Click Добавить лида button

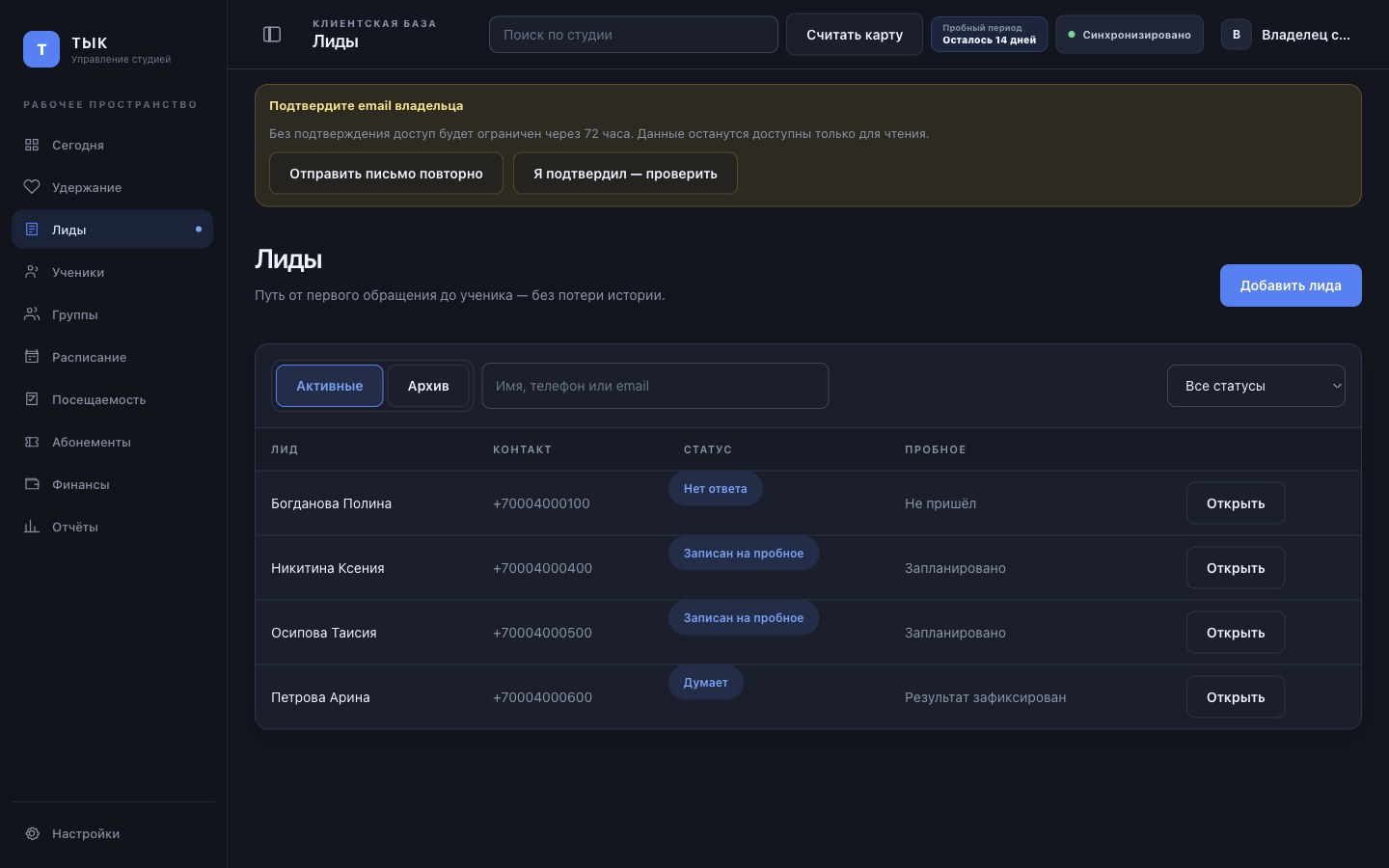pyautogui.click(x=1291, y=285)
